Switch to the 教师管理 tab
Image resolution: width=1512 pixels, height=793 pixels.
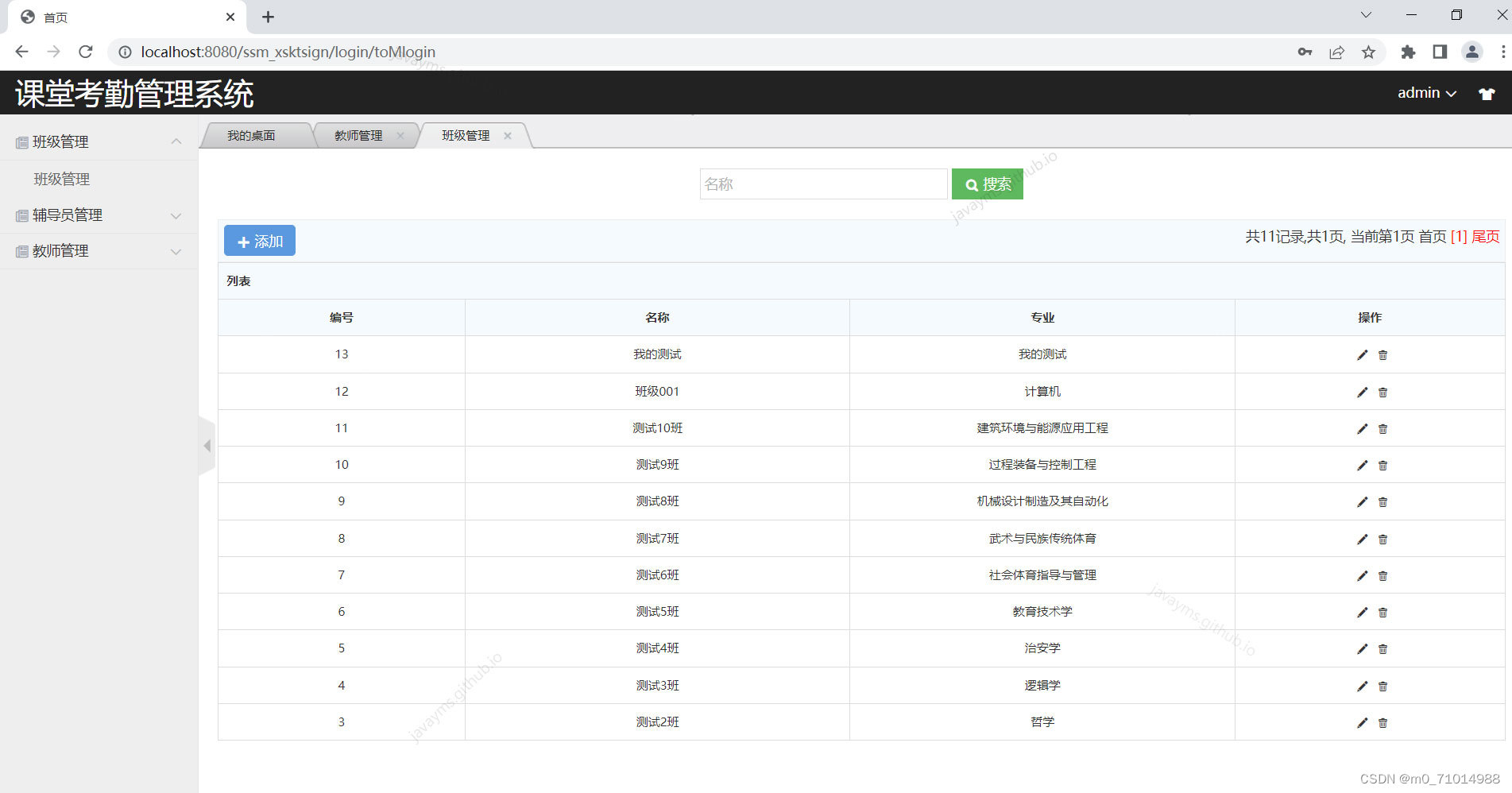357,135
